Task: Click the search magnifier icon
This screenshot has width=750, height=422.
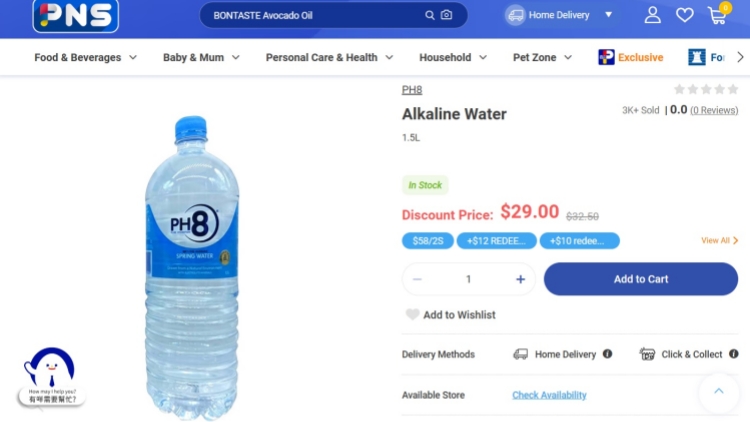Action: pos(430,15)
